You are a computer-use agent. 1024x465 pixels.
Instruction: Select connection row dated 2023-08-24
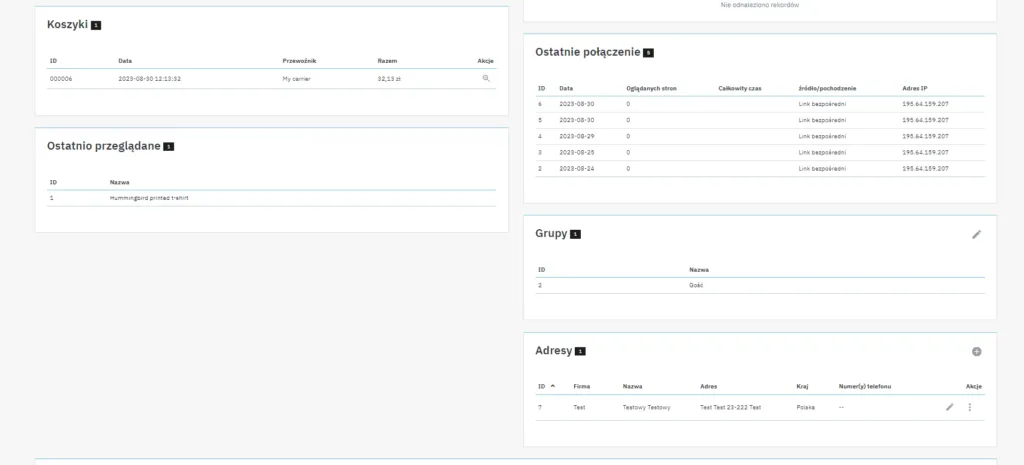point(578,168)
